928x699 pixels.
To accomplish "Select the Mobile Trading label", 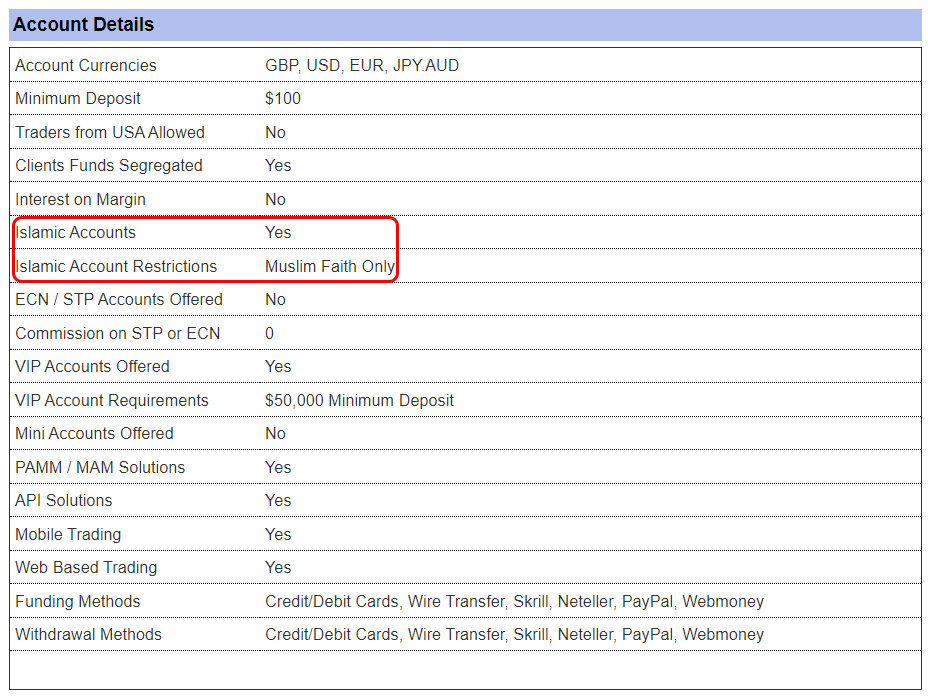I will tap(68, 534).
